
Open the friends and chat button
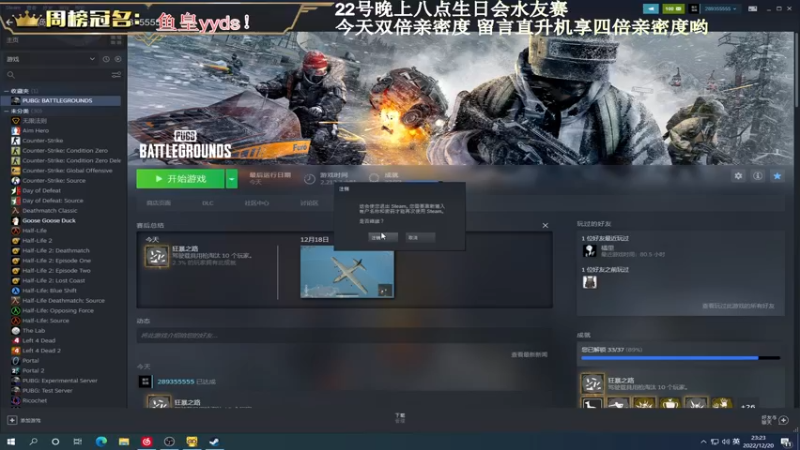775,420
